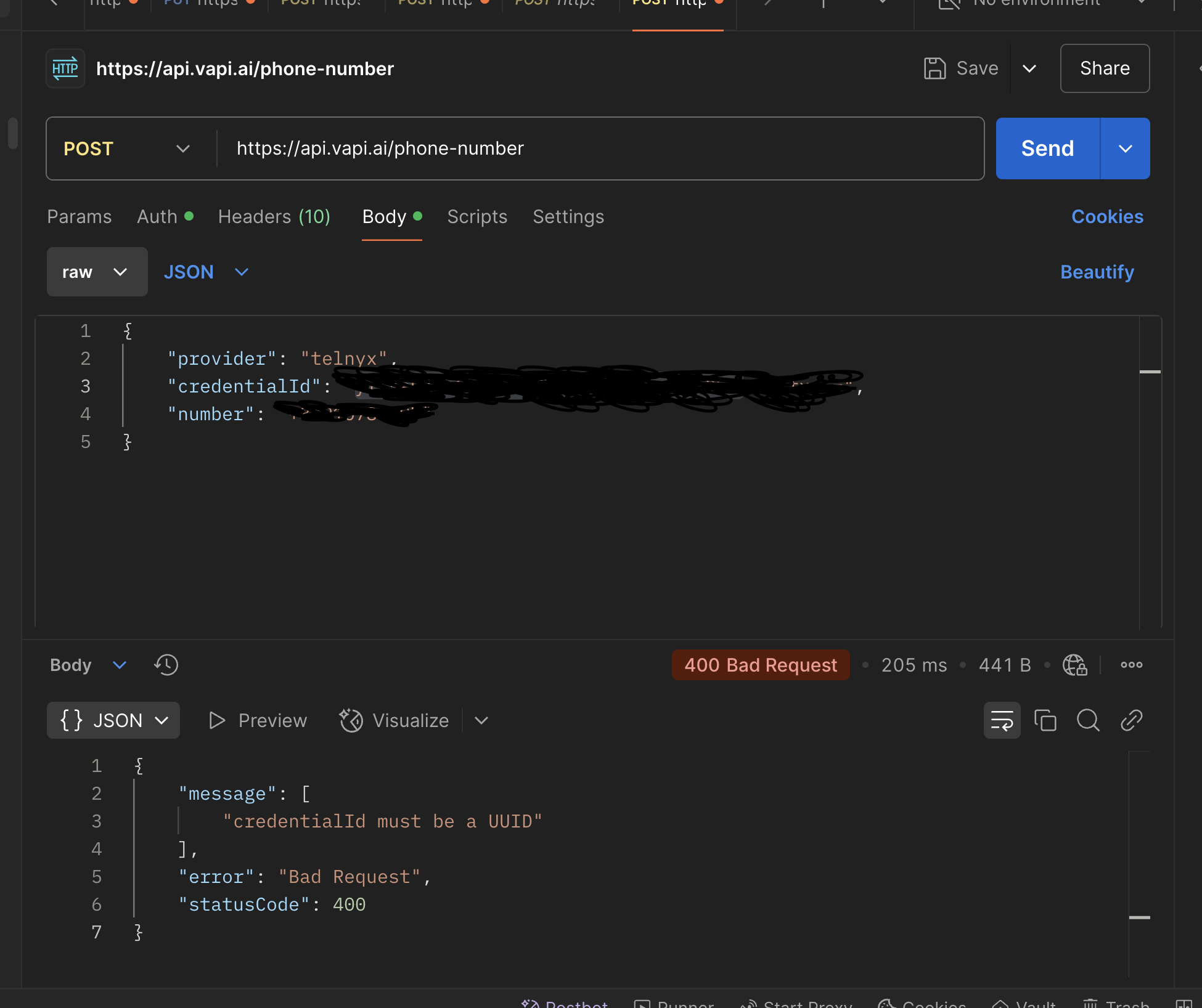The width and height of the screenshot is (1202, 1008).
Task: Change the JSON body language dropdown
Action: 206,272
